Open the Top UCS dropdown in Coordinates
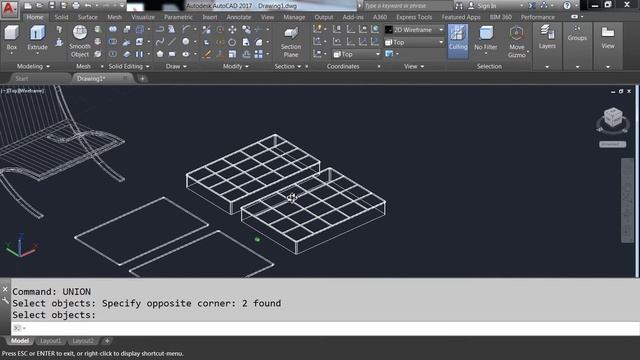This screenshot has height=360, width=640. (x=357, y=54)
